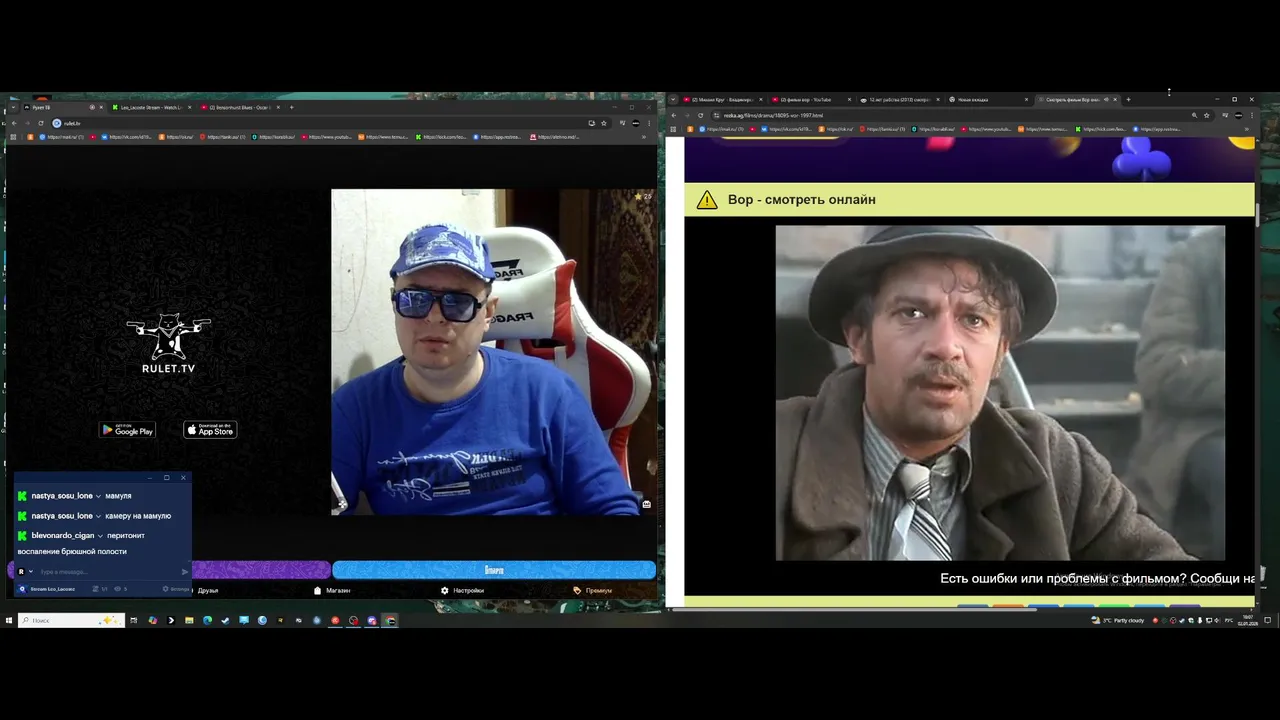This screenshot has height=720, width=1280.
Task: Open File Explorer from taskbar
Action: coord(189,620)
